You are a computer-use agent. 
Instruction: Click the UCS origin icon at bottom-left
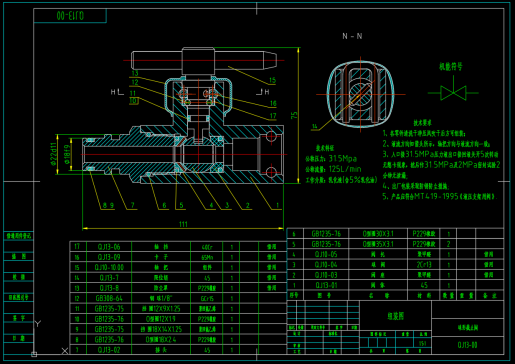[34, 354]
